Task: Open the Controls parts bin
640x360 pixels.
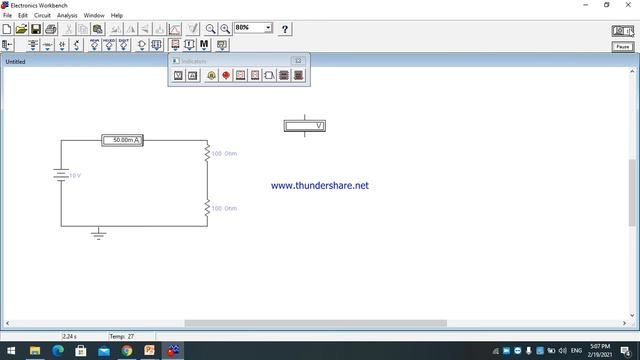Action: coord(189,45)
